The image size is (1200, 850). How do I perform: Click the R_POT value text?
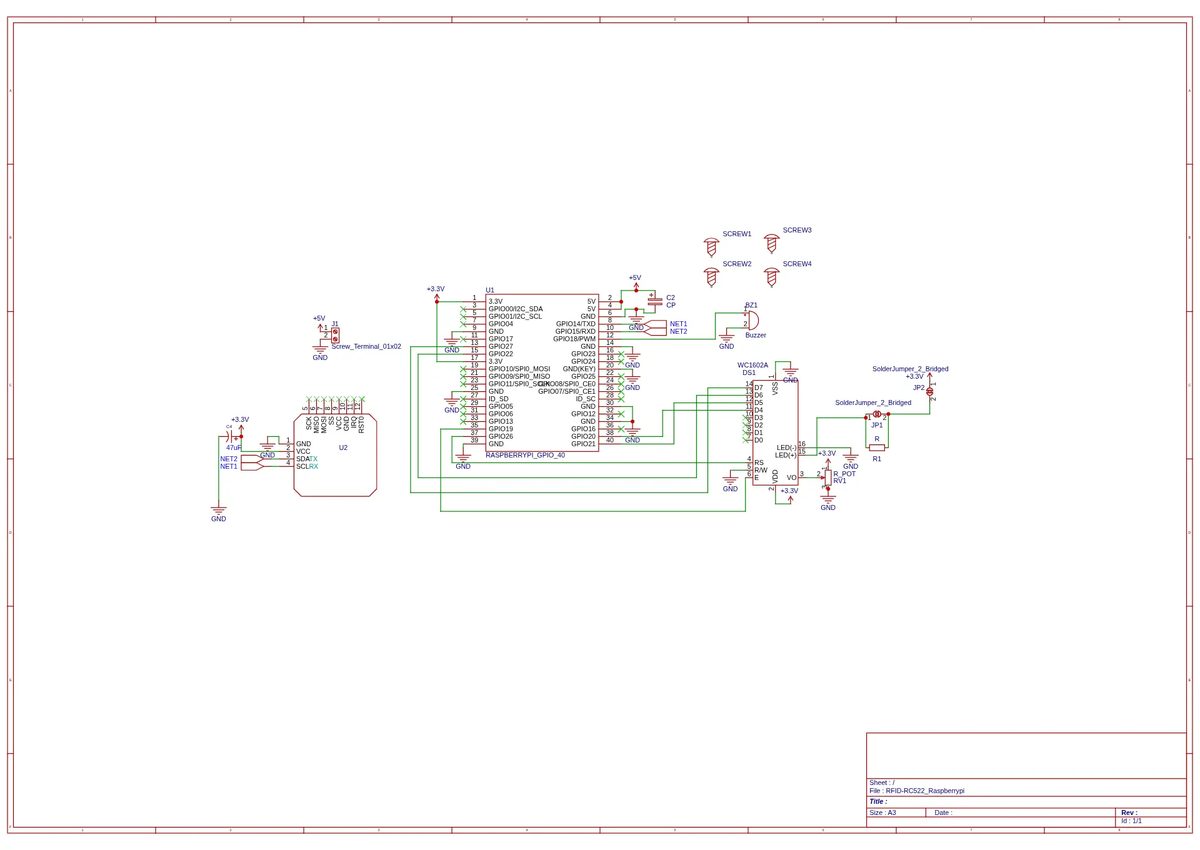point(844,473)
